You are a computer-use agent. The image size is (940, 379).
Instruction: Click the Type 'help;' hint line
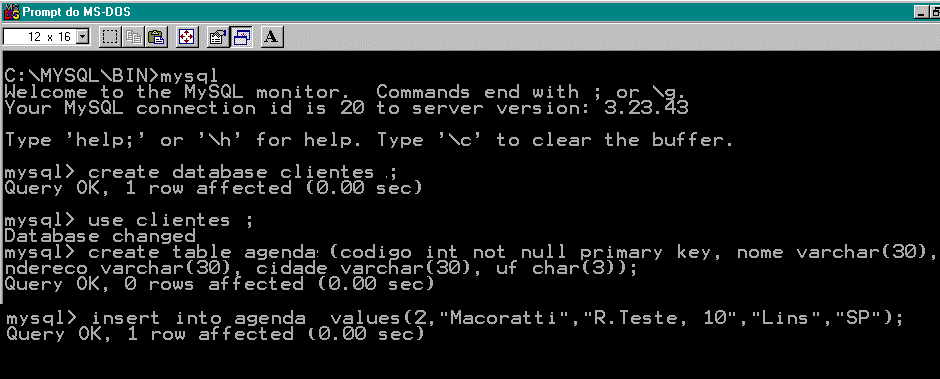pos(369,140)
